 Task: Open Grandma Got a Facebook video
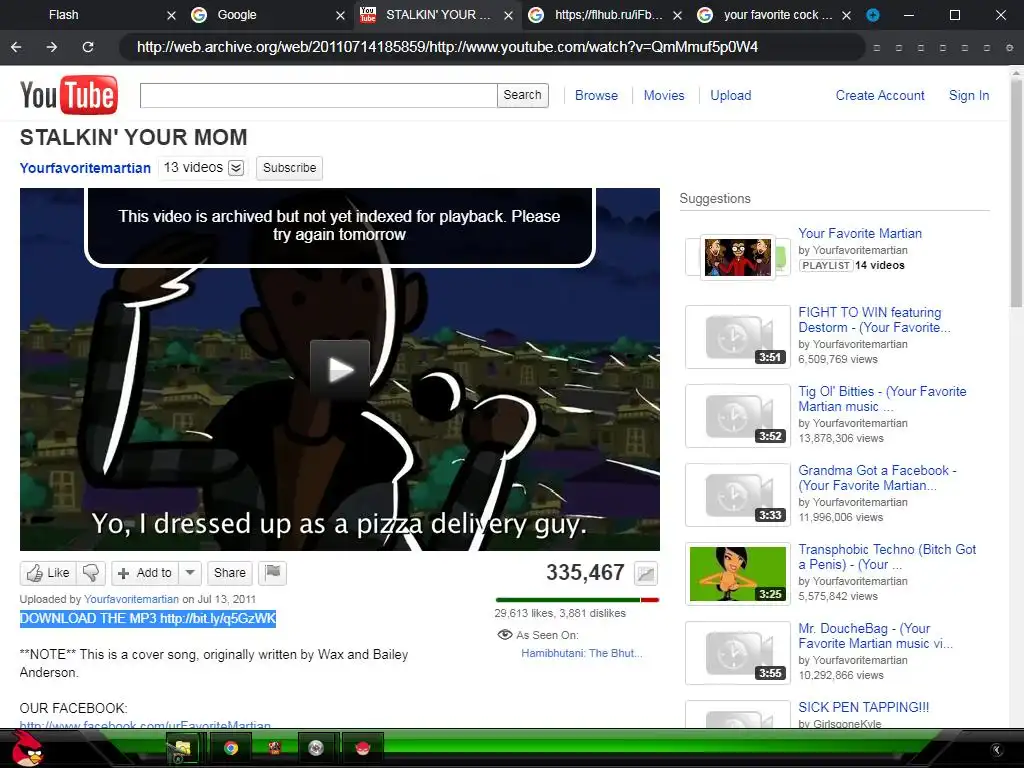876,478
